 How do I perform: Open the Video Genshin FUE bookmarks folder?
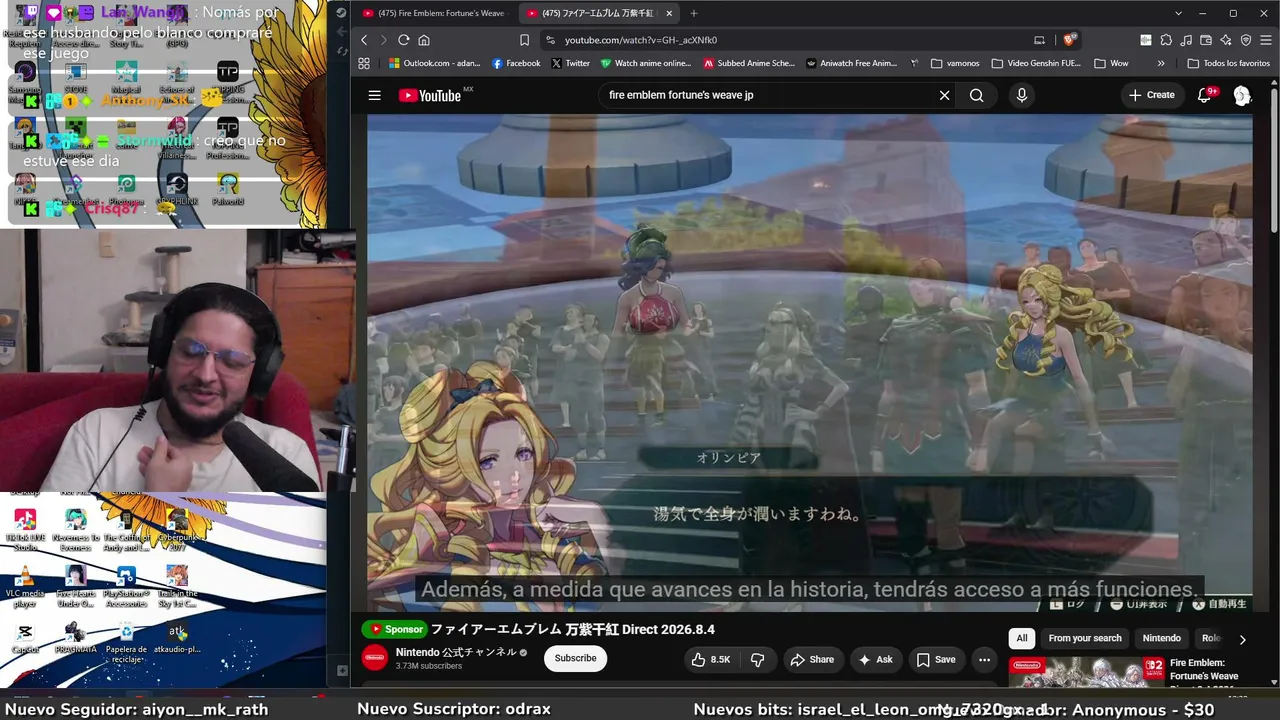pyautogui.click(x=1036, y=63)
